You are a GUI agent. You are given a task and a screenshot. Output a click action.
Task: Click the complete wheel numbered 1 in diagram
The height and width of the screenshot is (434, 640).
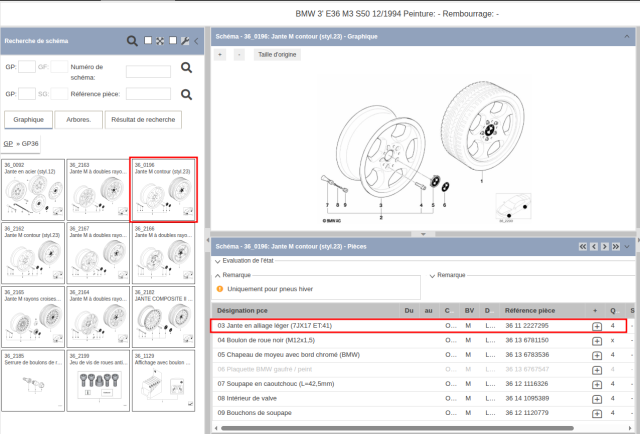483,125
